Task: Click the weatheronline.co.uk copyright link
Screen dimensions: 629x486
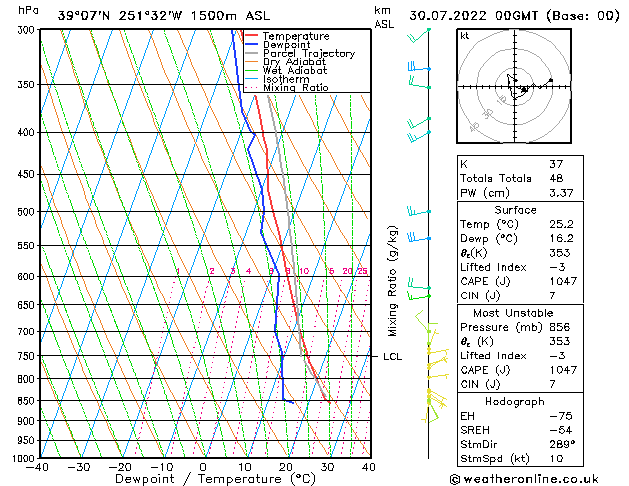Action: point(524,479)
